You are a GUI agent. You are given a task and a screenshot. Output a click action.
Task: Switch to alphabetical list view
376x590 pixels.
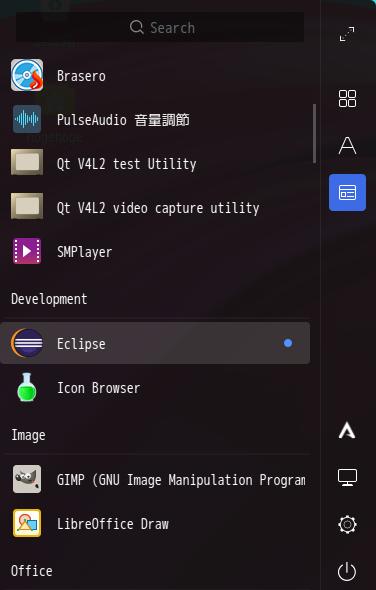(x=347, y=146)
